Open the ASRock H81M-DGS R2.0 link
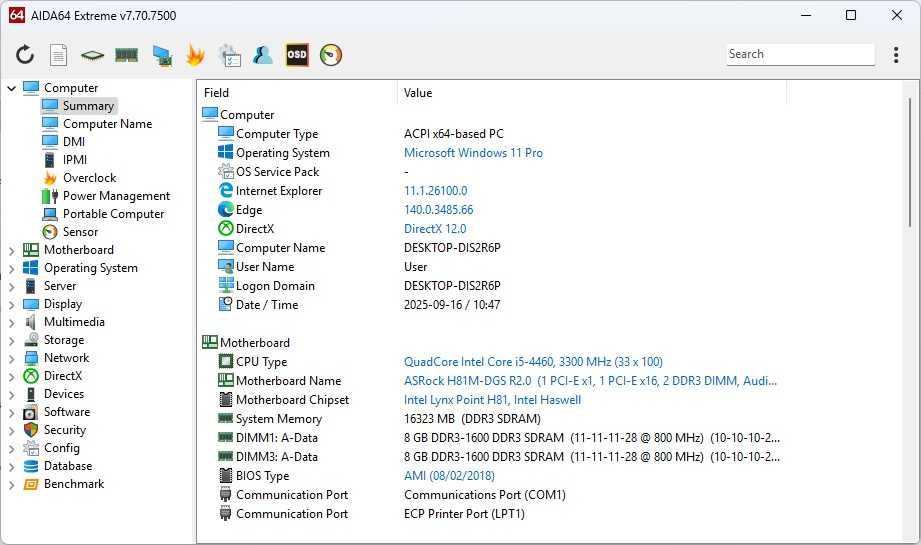 click(x=590, y=381)
